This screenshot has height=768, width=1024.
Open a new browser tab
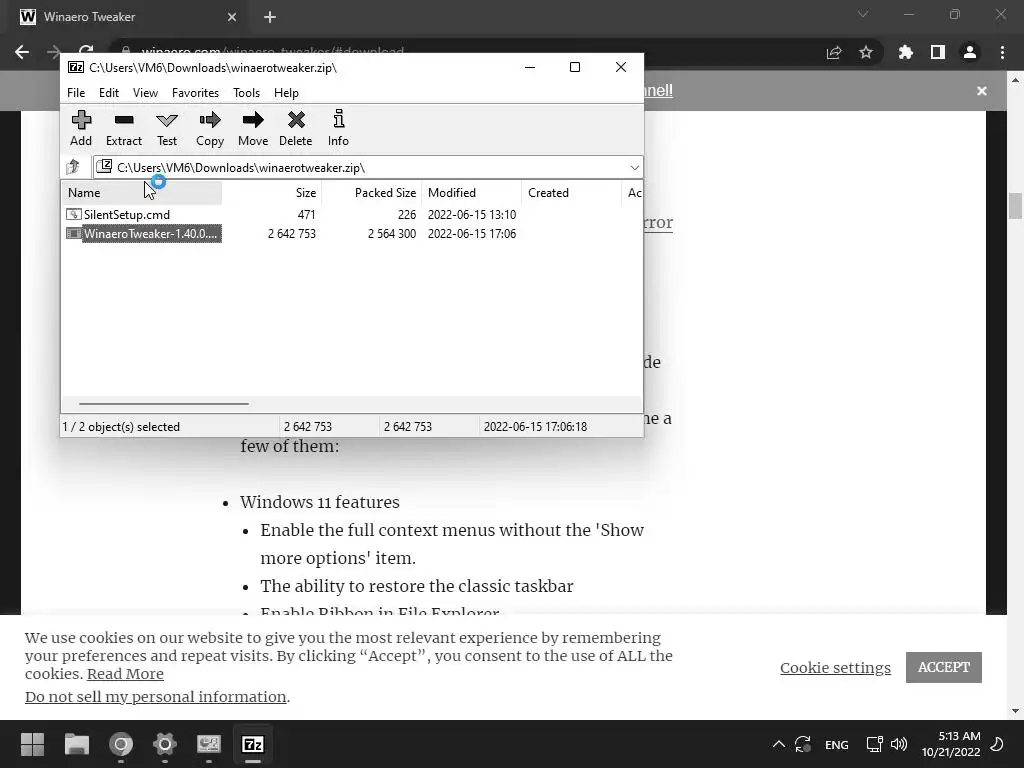270,17
